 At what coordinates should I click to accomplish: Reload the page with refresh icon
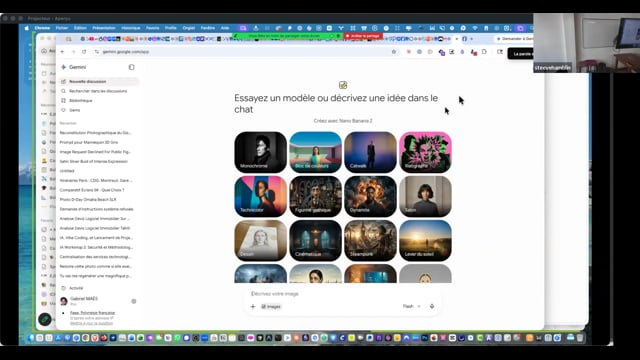[x=84, y=52]
